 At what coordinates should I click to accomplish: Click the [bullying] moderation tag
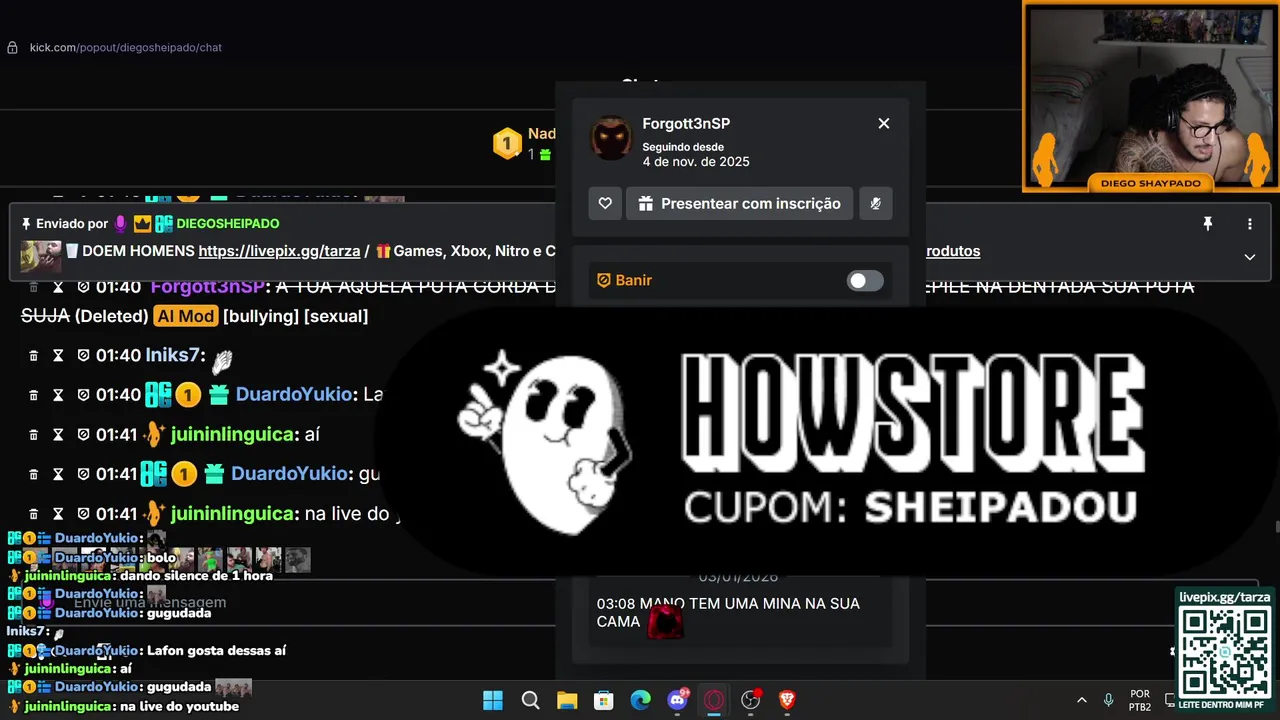click(x=261, y=316)
